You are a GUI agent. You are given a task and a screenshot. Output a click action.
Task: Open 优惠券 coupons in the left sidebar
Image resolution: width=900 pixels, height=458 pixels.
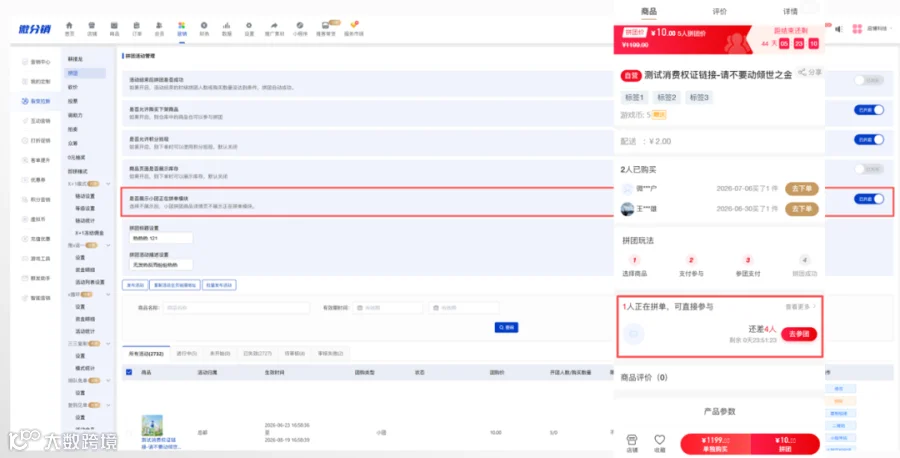pos(33,180)
